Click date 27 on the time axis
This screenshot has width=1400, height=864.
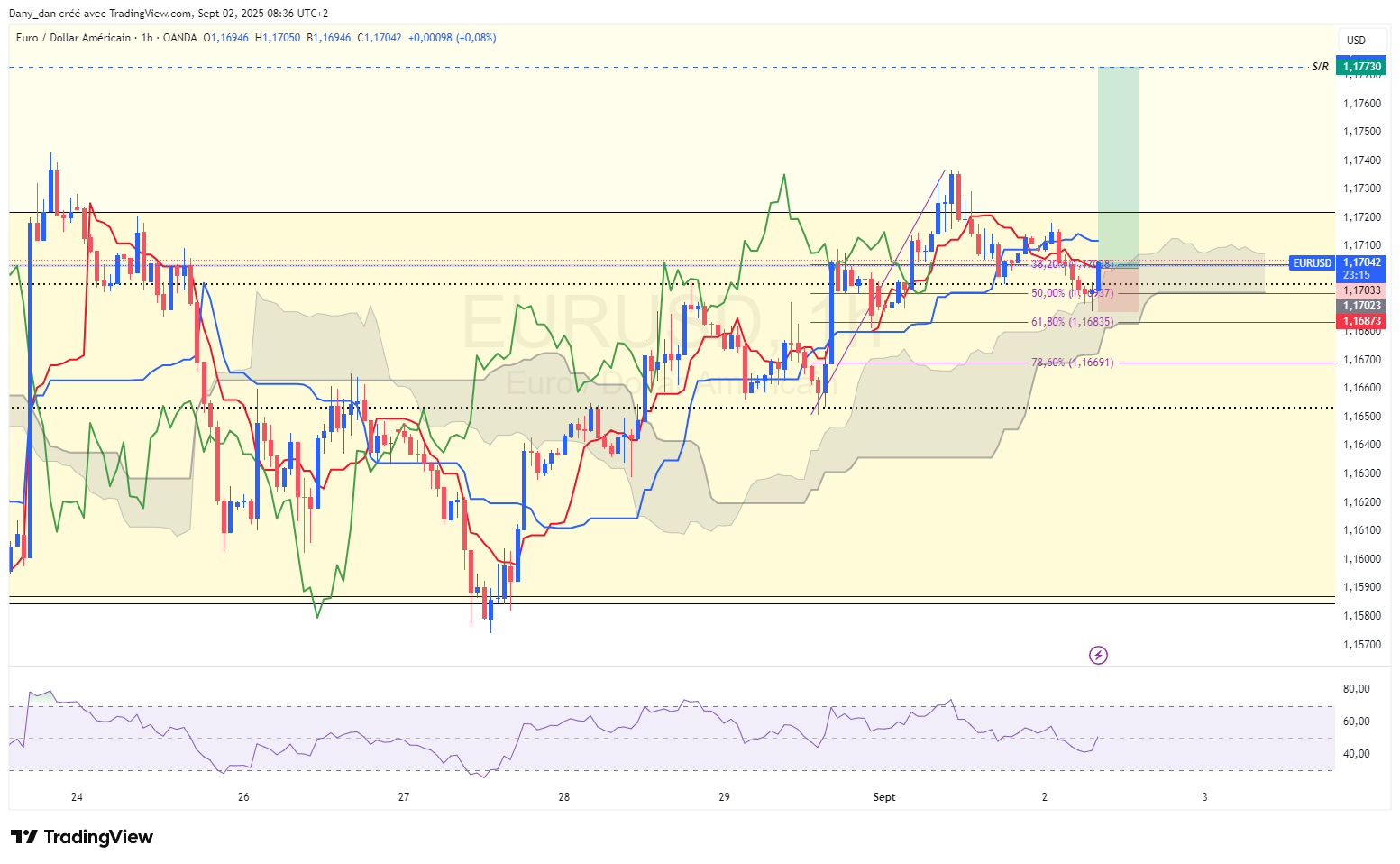tap(404, 797)
